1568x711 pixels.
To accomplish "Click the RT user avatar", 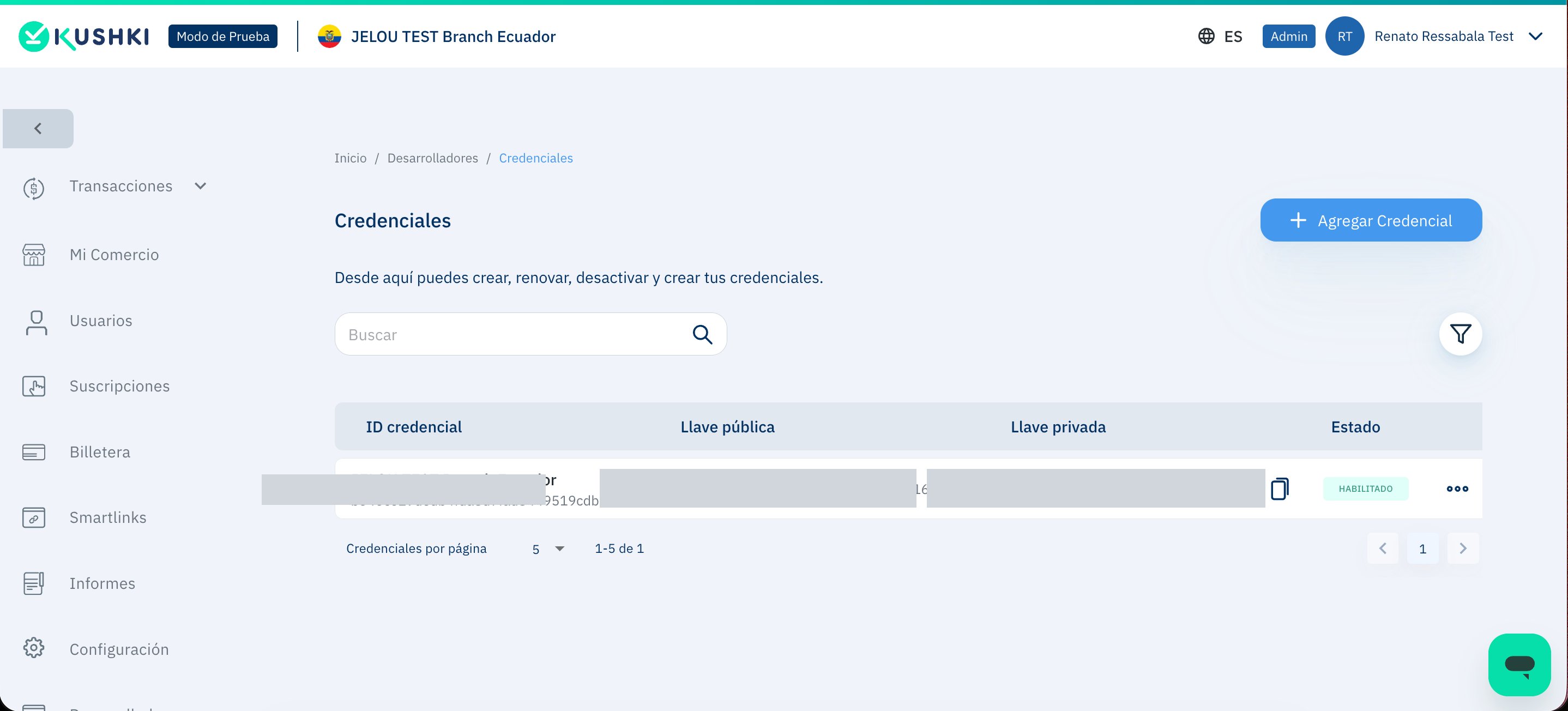I will point(1344,37).
